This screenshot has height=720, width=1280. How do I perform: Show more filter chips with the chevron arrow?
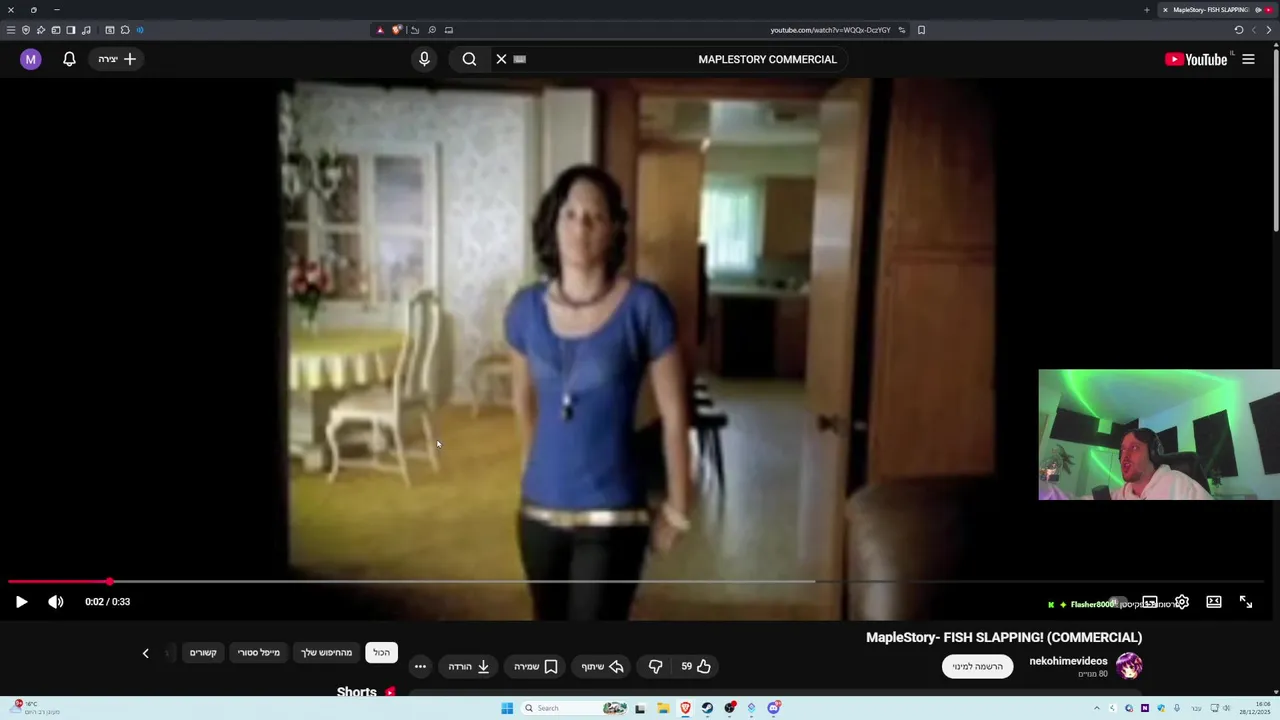click(145, 653)
